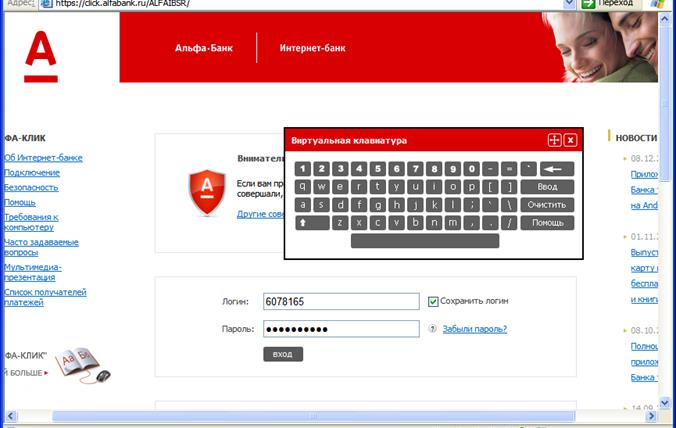
Task: Click the green Переход go arrow icon
Action: (x=588, y=4)
